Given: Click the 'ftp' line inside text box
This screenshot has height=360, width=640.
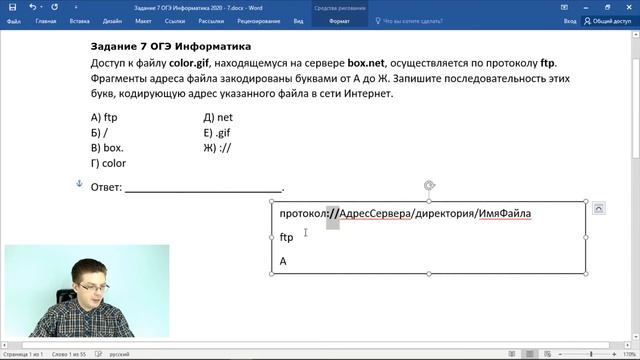Looking at the screenshot, I should (x=286, y=238).
